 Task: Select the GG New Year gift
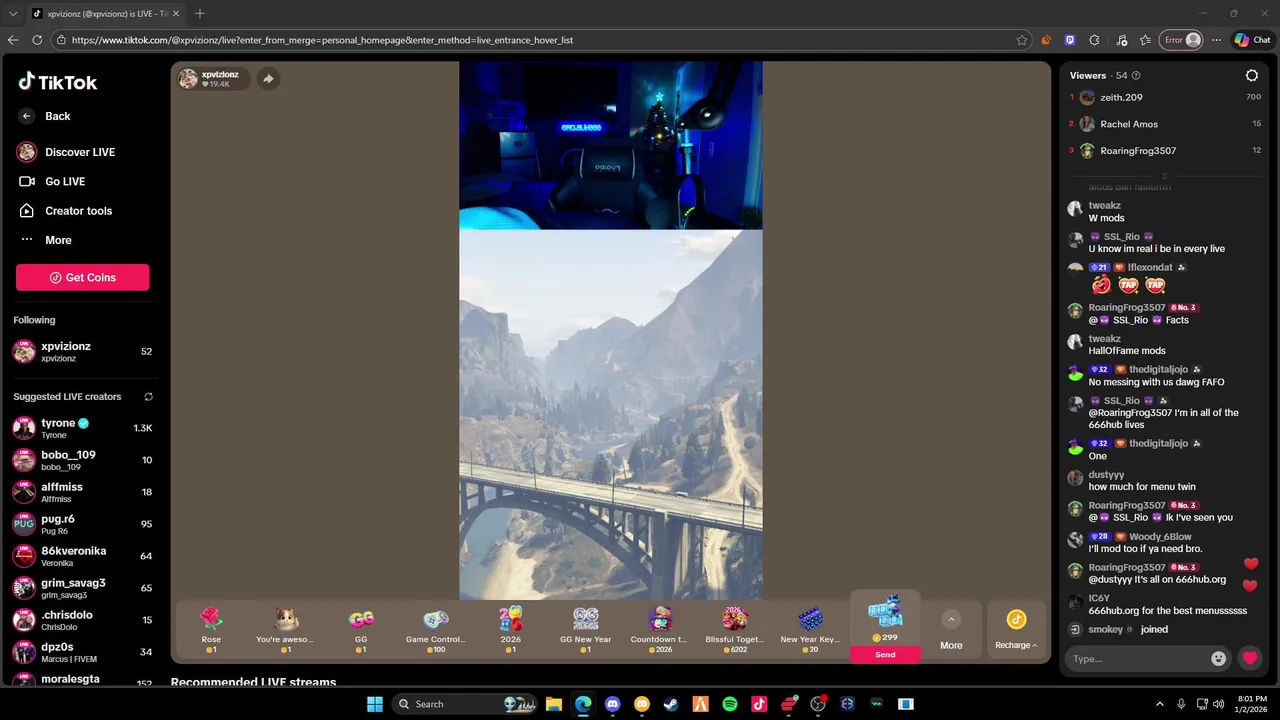pos(586,629)
